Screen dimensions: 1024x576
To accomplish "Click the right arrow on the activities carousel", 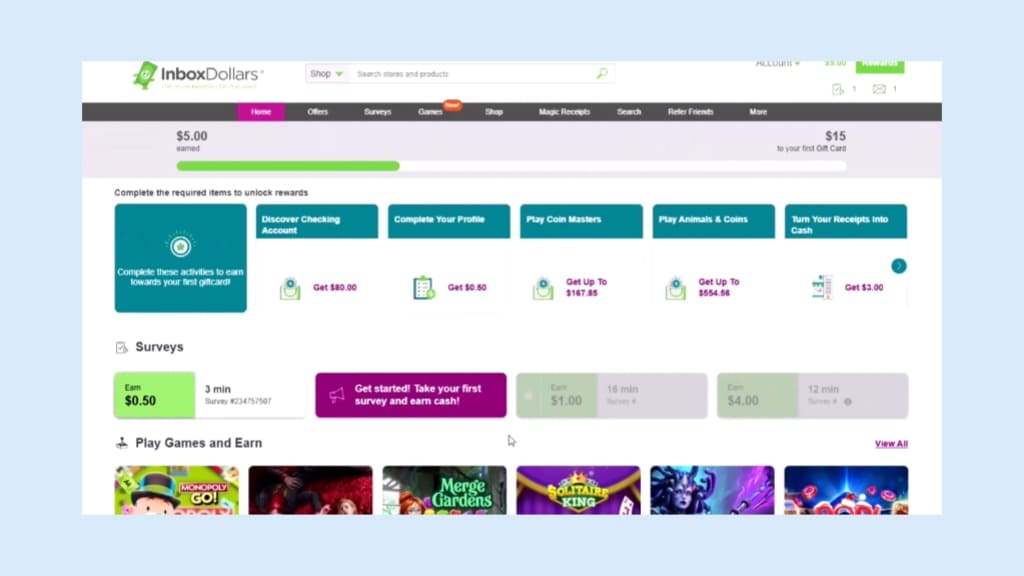I will coord(899,266).
